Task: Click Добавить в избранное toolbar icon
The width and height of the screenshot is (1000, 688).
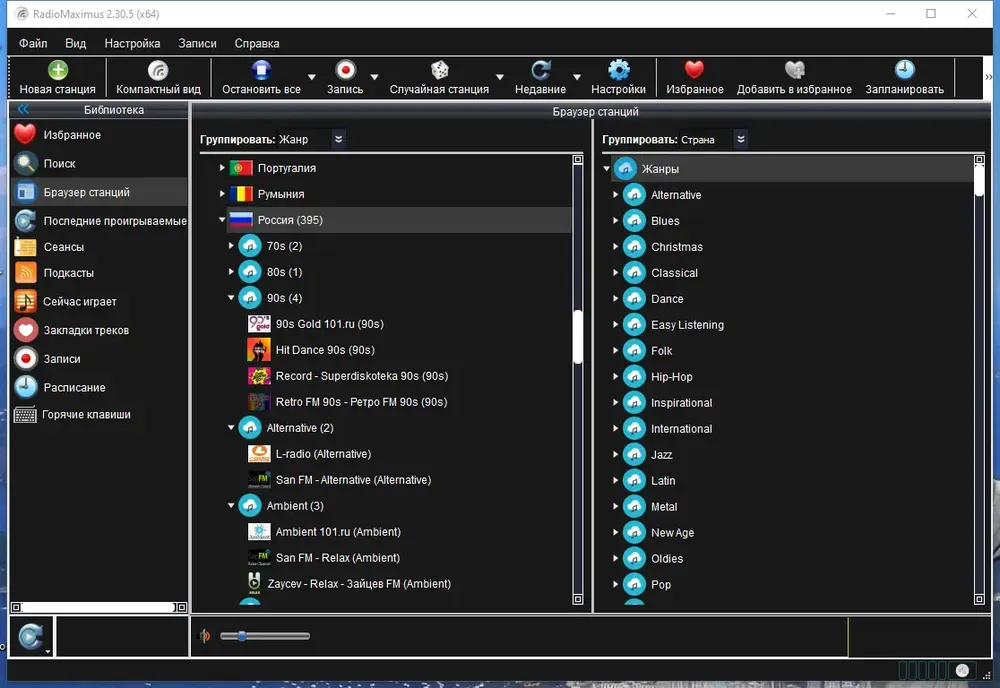Action: (794, 70)
